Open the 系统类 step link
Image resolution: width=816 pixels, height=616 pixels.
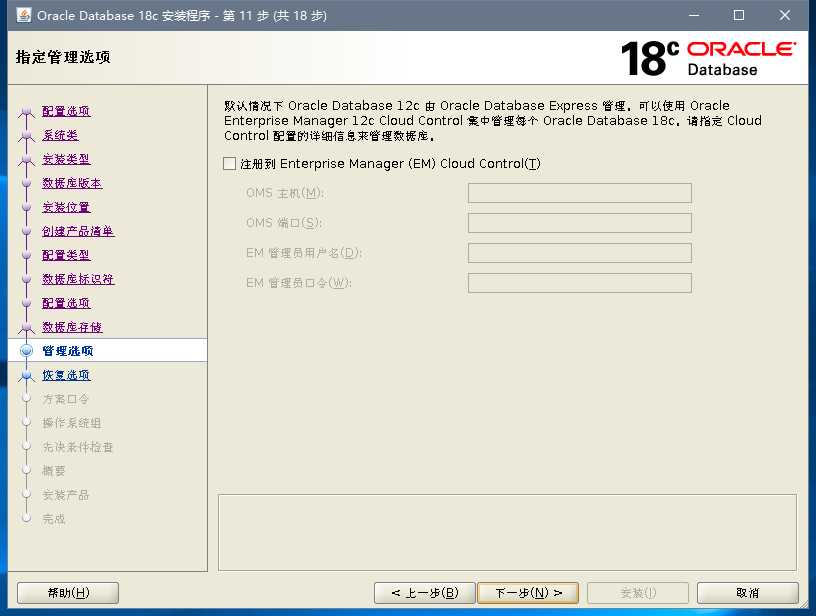tap(60, 135)
